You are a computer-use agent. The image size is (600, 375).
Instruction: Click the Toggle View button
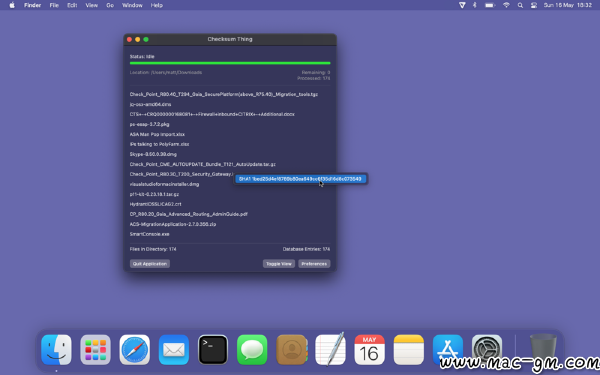(x=279, y=264)
